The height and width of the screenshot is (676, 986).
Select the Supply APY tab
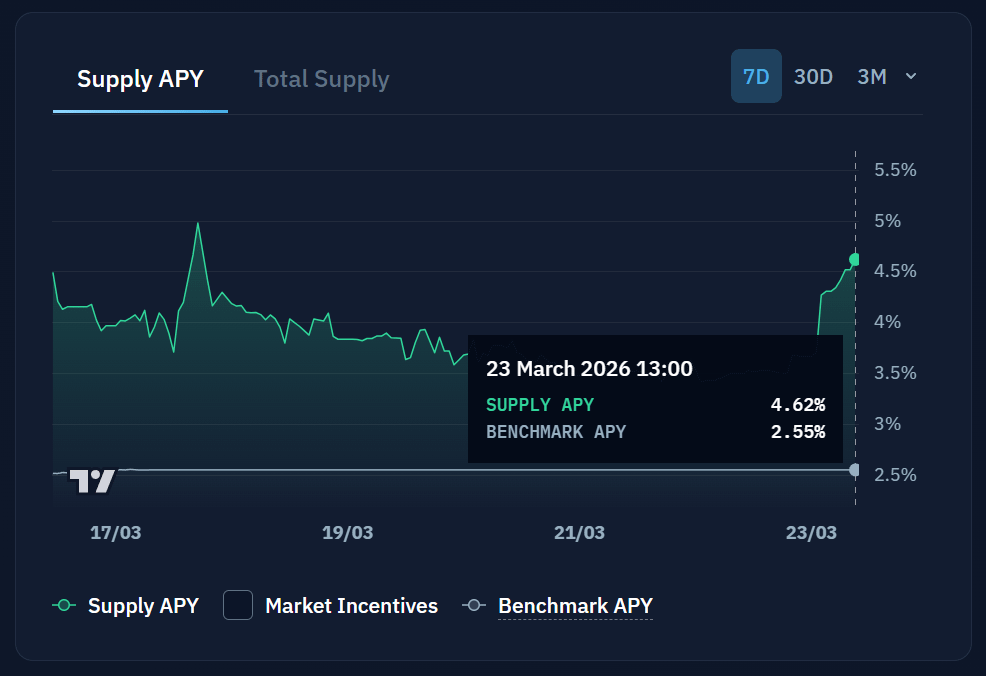pos(140,79)
